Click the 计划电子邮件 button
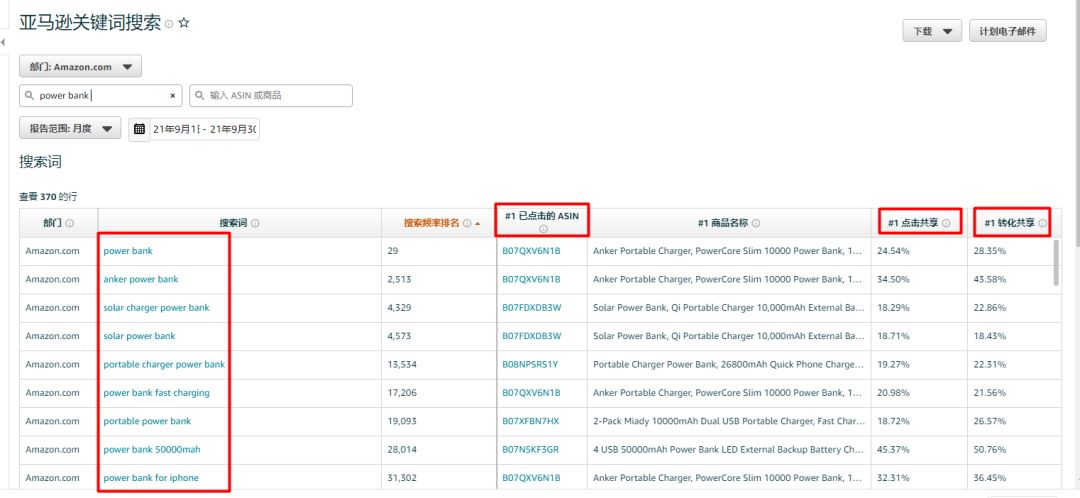 pos(1008,31)
